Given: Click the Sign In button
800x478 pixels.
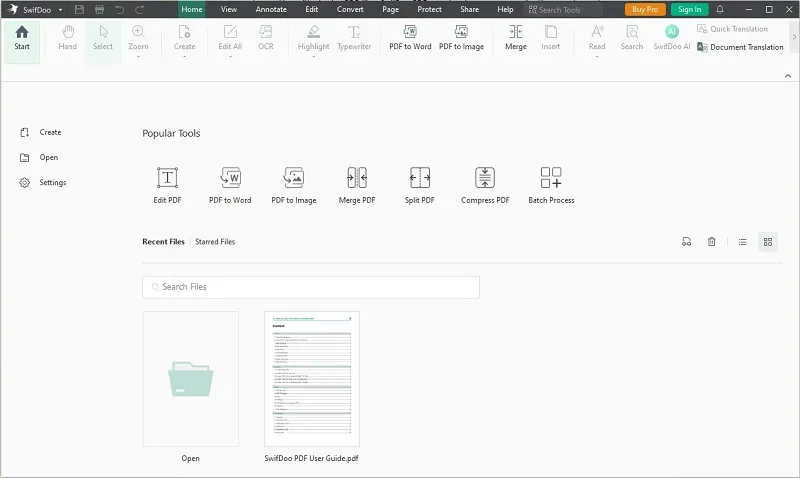Looking at the screenshot, I should (x=689, y=9).
